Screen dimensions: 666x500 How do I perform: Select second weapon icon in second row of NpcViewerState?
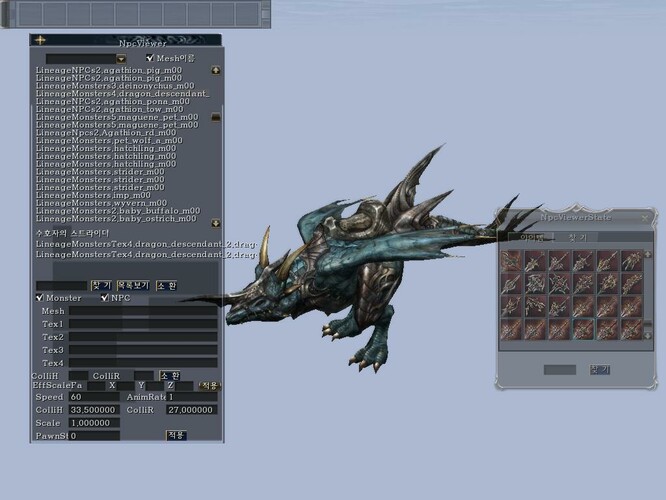(x=535, y=283)
